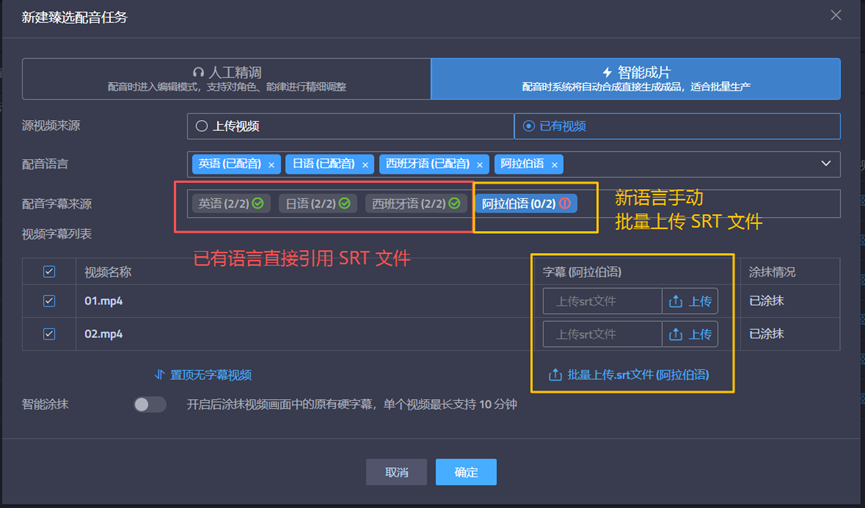Click the 确定 button
The height and width of the screenshot is (508, 865).
point(466,472)
